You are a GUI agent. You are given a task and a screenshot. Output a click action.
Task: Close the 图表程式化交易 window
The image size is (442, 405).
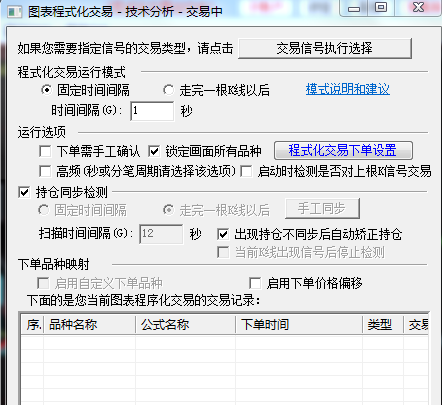pyautogui.click(x=418, y=8)
